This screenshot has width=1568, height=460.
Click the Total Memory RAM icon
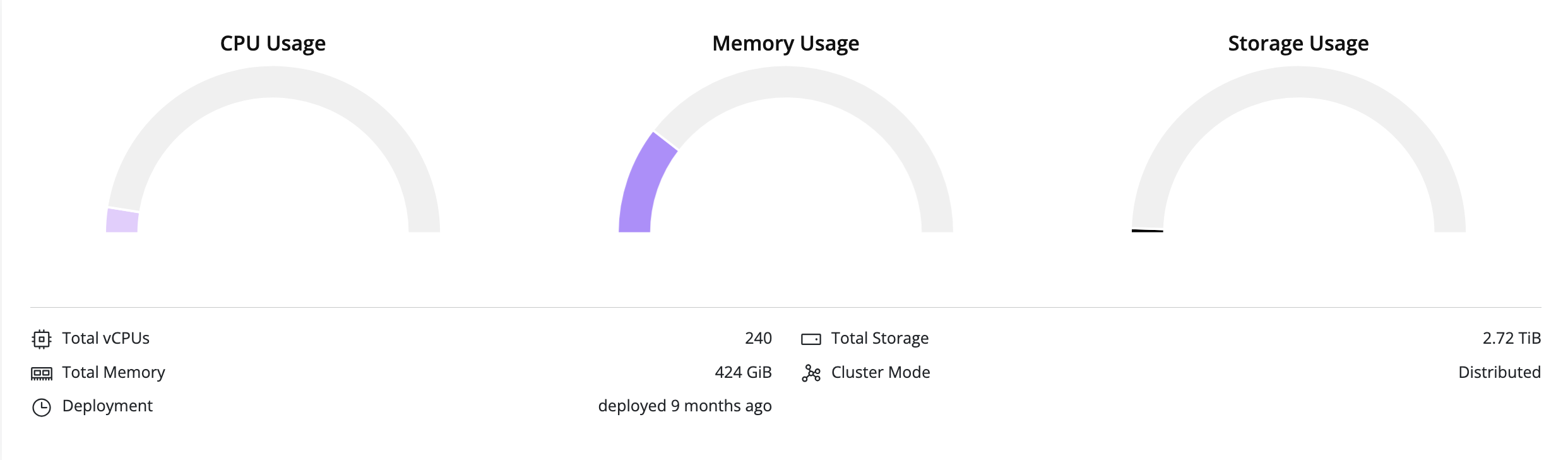pyautogui.click(x=40, y=372)
